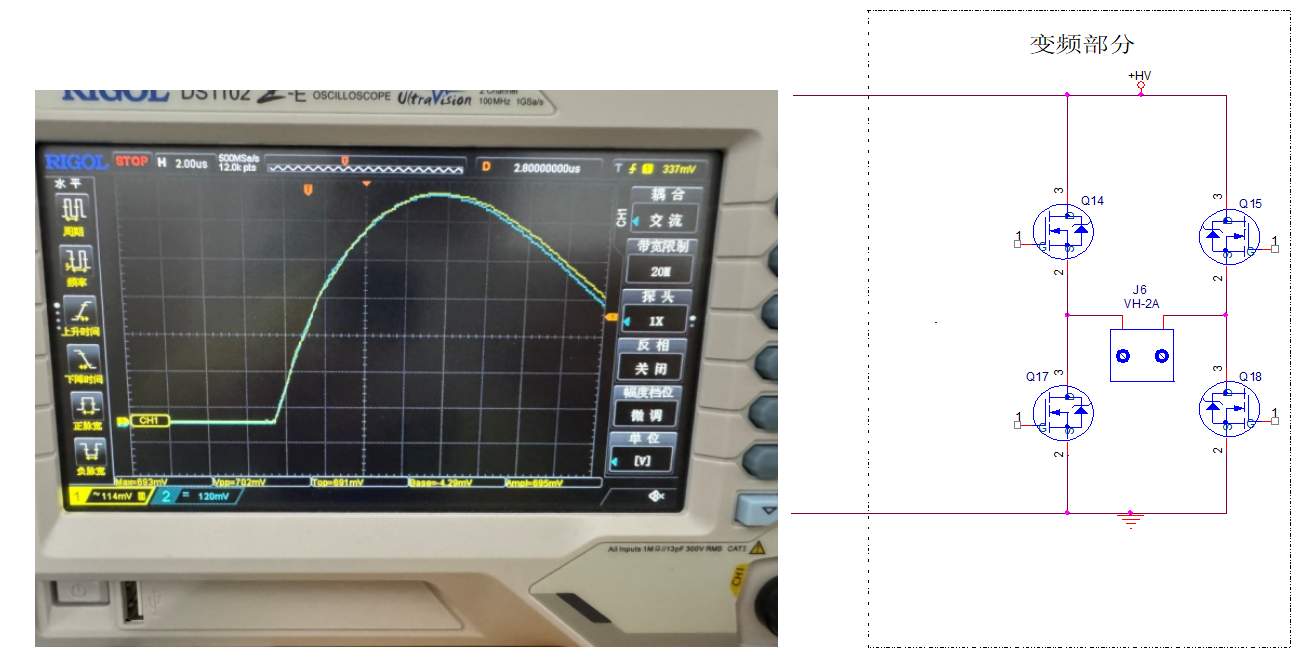The width and height of the screenshot is (1316, 666).
Task: Click the UltraVision logo on scope bezel
Action: [x=434, y=97]
